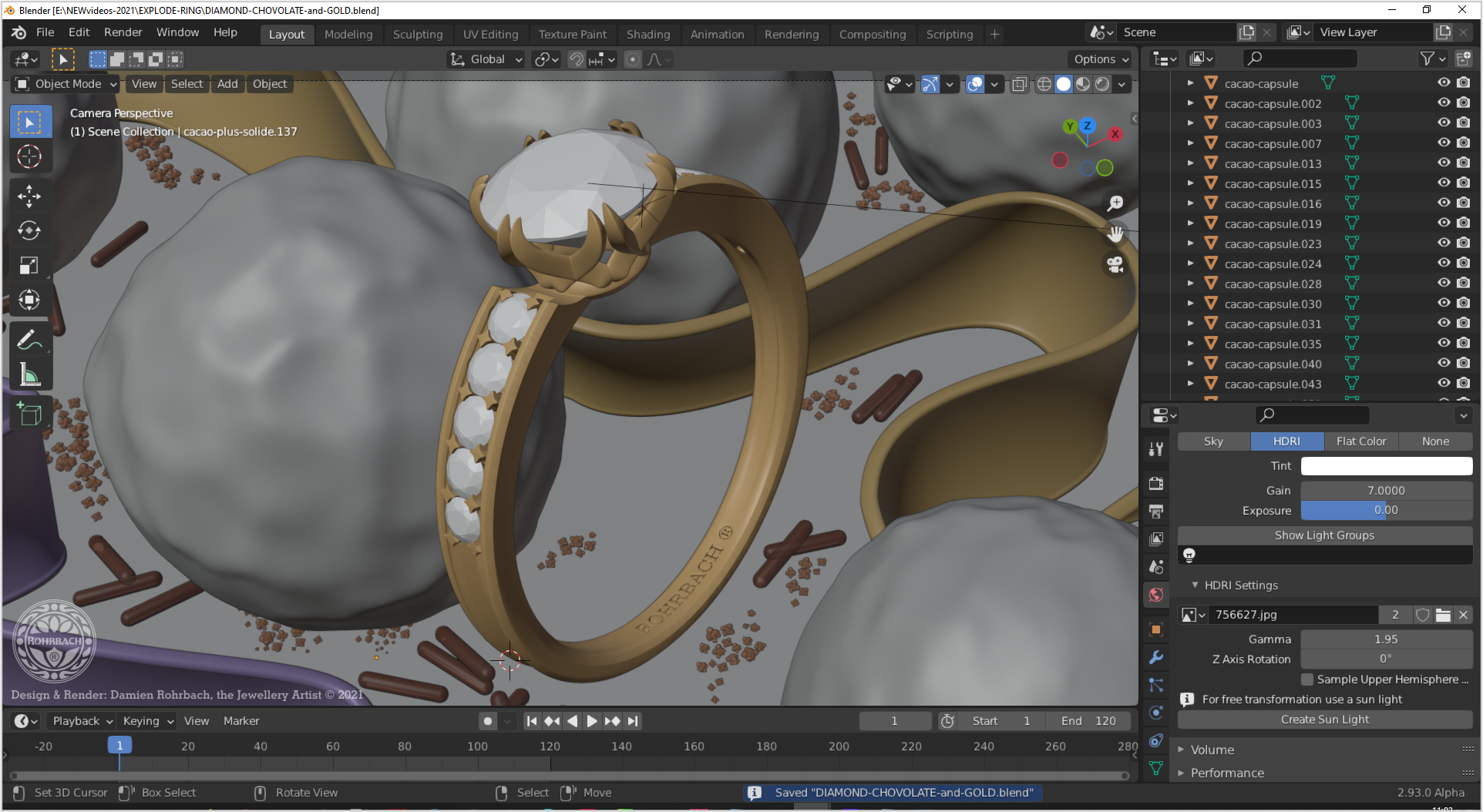Select the Measure tool
Image resolution: width=1483 pixels, height=812 pixels.
29,375
